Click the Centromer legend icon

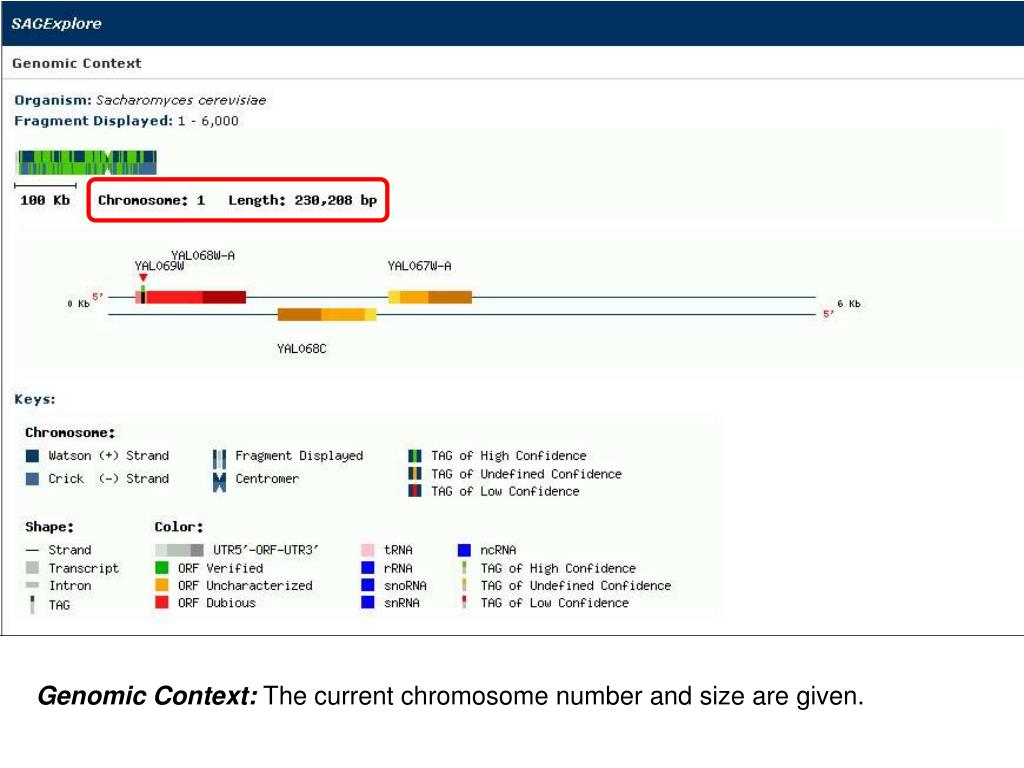(x=219, y=482)
